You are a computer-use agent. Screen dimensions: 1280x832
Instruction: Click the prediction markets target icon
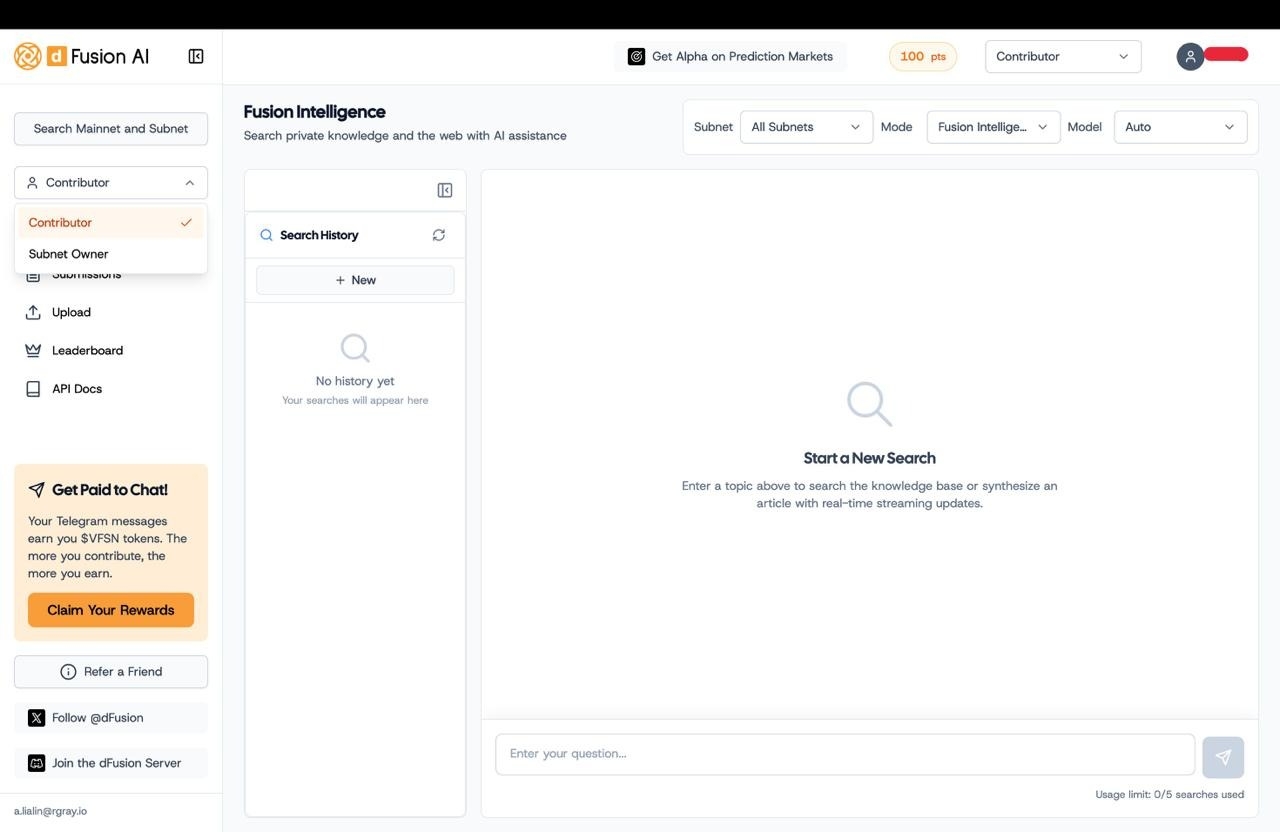coord(636,56)
